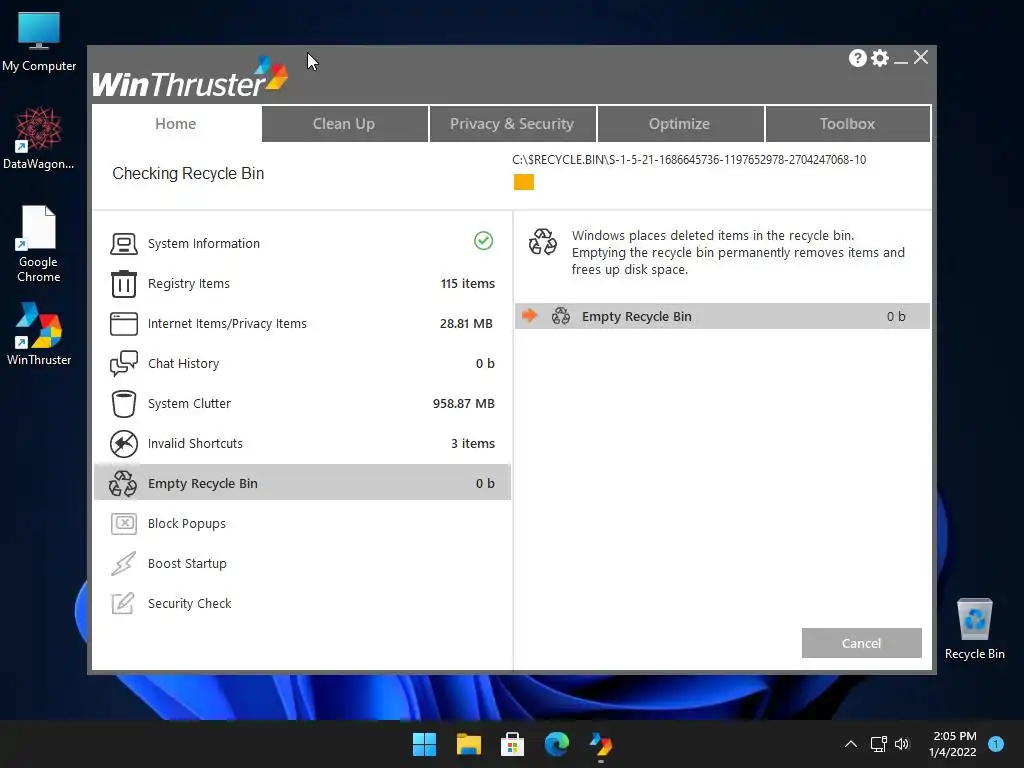This screenshot has width=1024, height=768.
Task: Select Boost Startup row label
Action: [x=187, y=564]
